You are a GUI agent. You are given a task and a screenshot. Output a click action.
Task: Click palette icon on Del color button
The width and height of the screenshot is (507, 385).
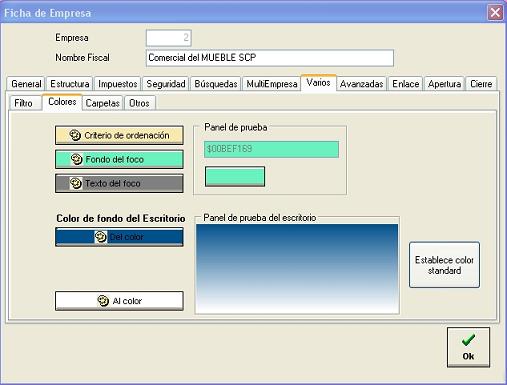point(100,237)
